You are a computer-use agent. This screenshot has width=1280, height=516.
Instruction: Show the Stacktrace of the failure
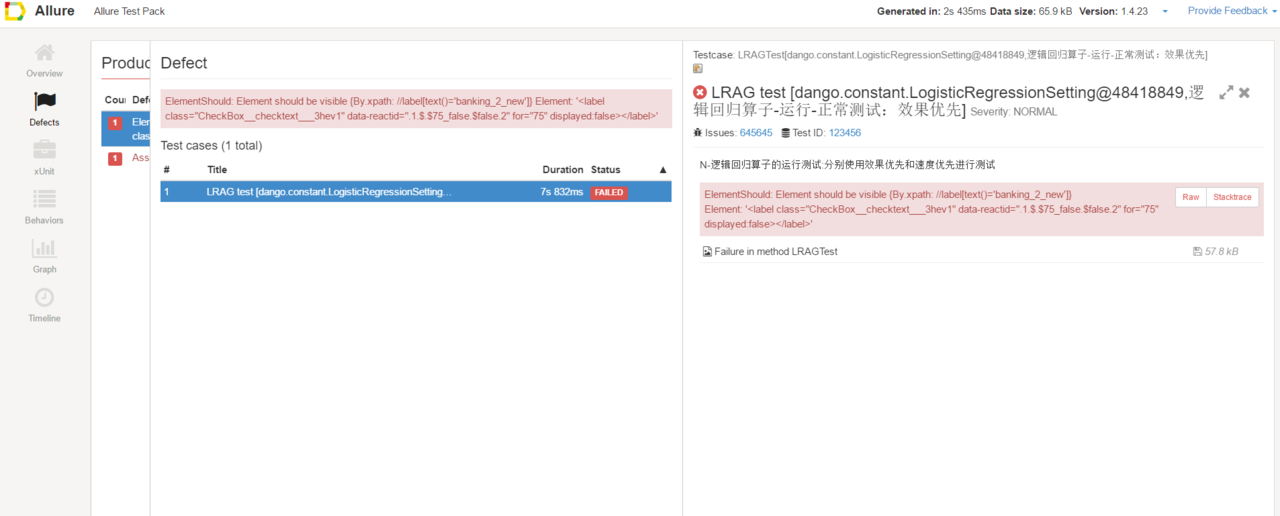[1232, 197]
